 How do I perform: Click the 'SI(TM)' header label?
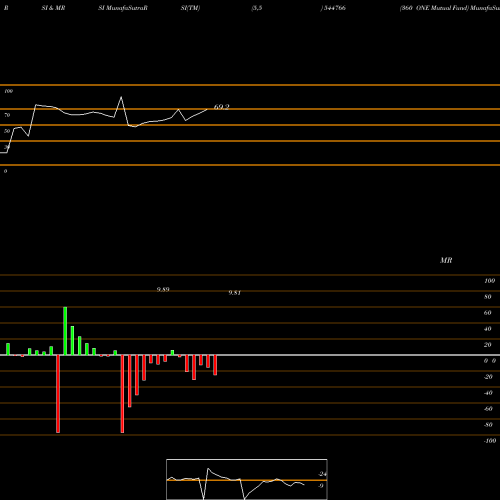coord(190,8)
